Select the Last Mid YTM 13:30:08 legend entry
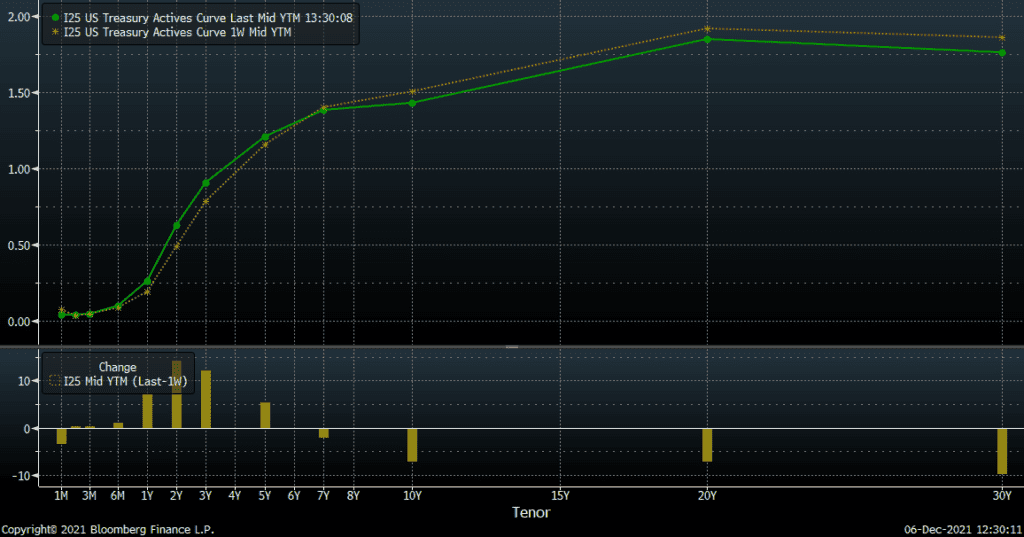1024x537 pixels. [208, 18]
